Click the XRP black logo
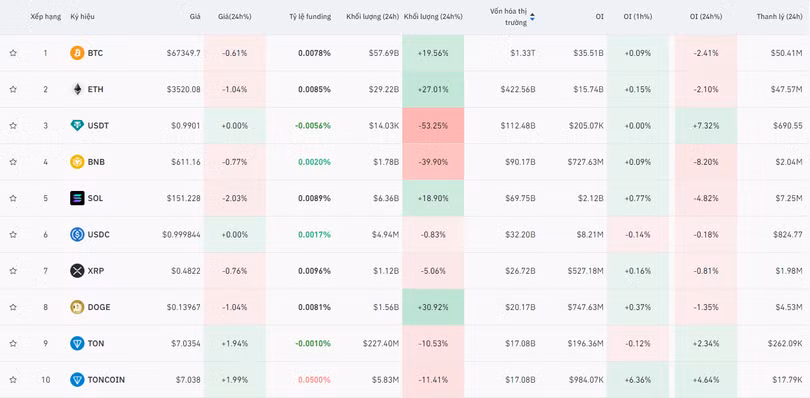810x398 pixels. point(77,271)
